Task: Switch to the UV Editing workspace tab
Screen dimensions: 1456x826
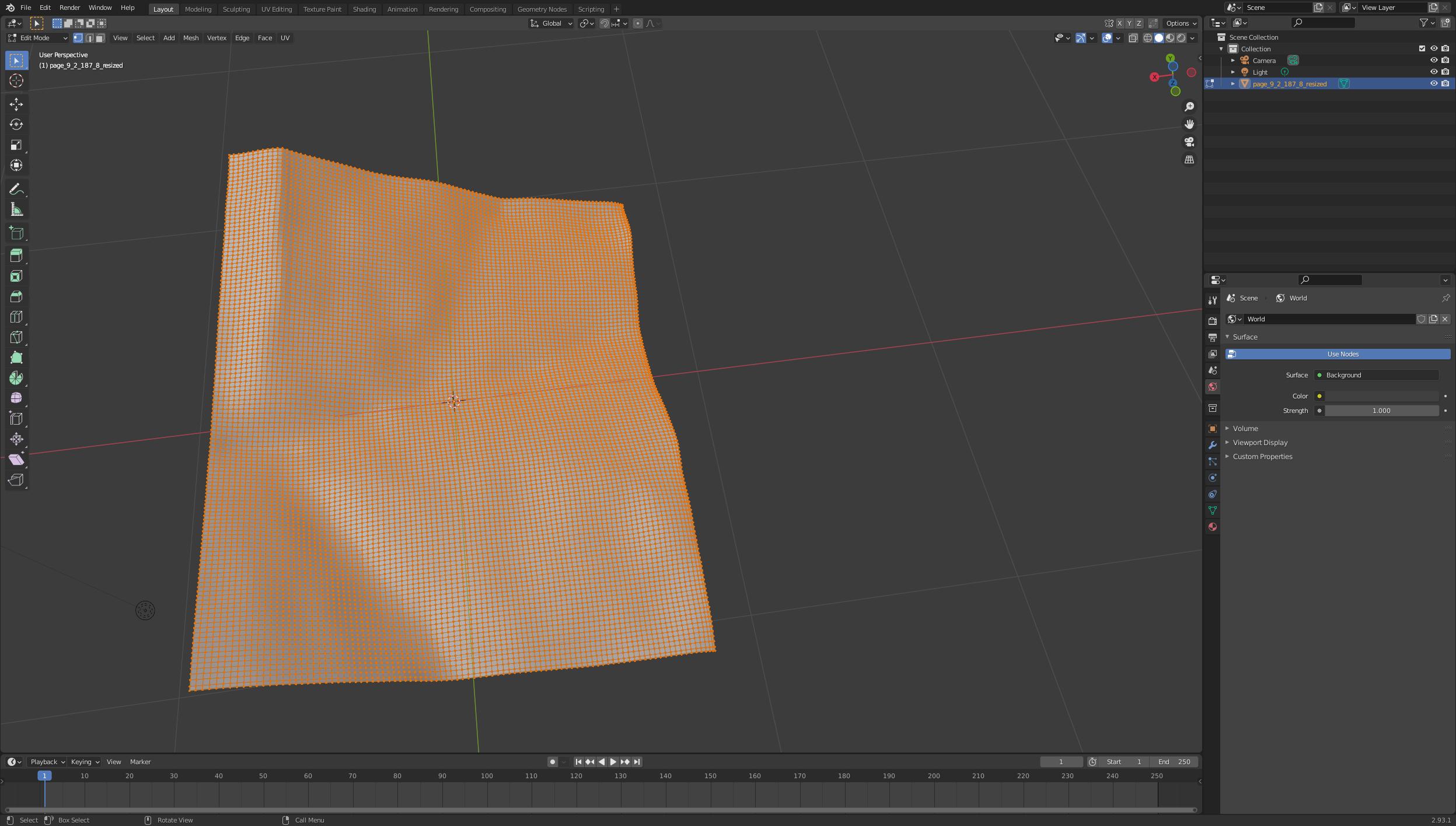Action: pos(276,9)
